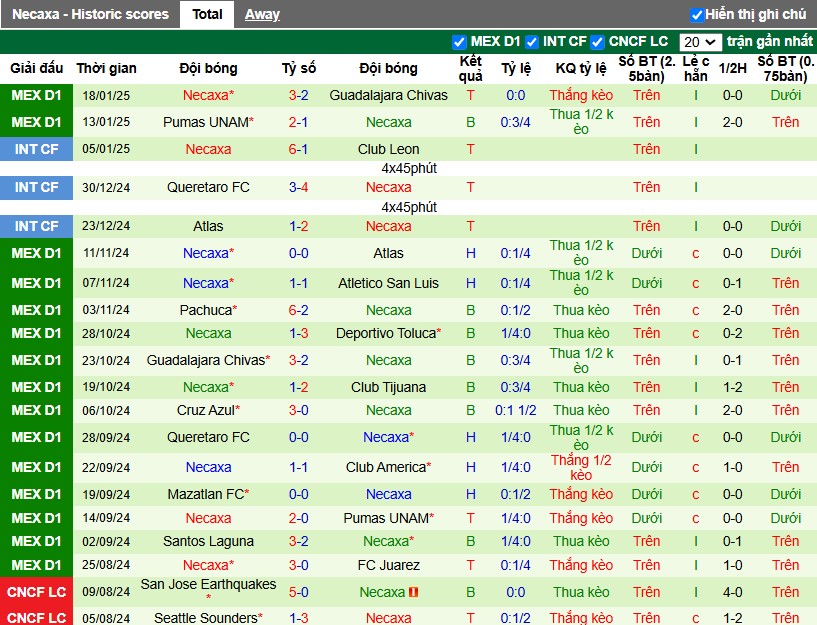Click the FC Juarez team name

(388, 565)
